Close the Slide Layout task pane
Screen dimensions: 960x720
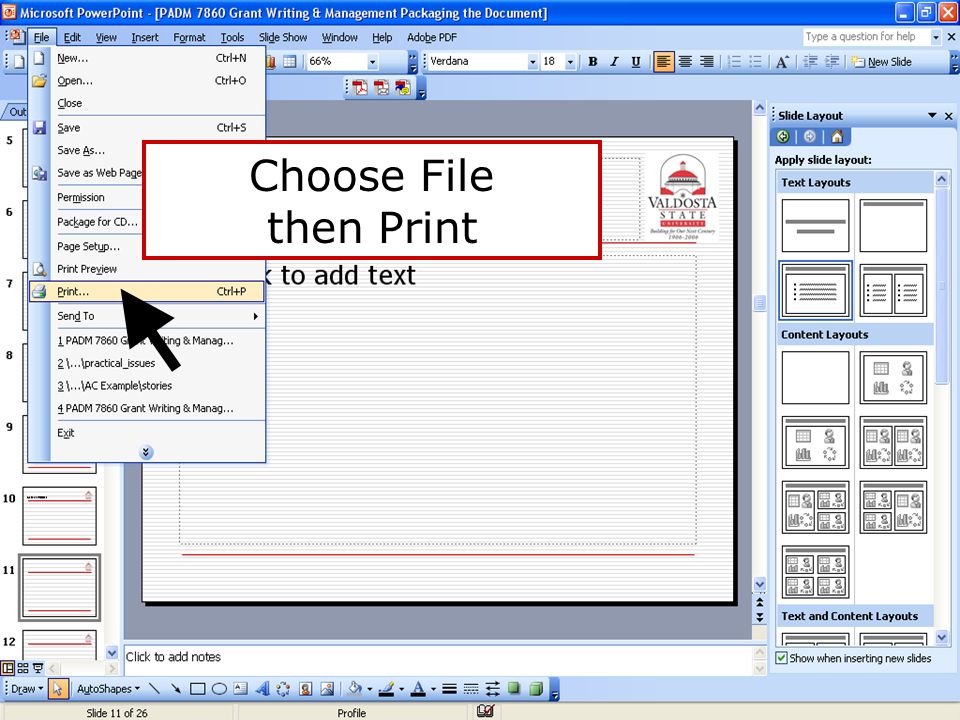point(948,115)
